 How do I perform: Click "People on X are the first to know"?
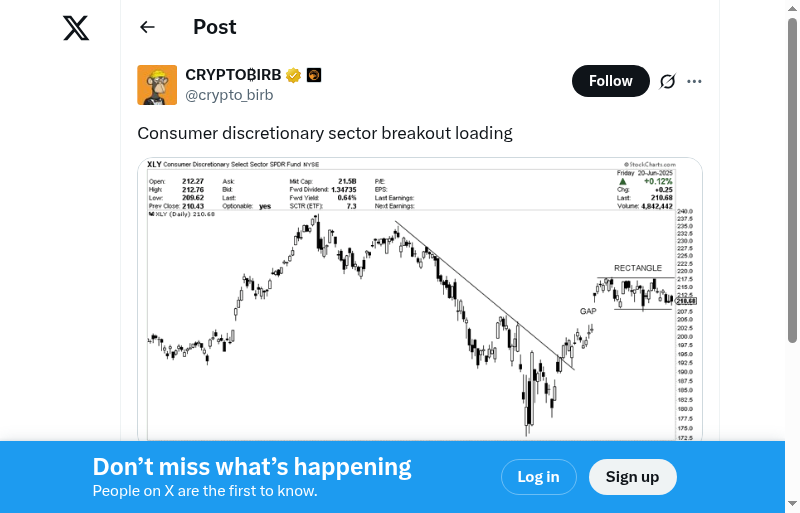click(205, 491)
